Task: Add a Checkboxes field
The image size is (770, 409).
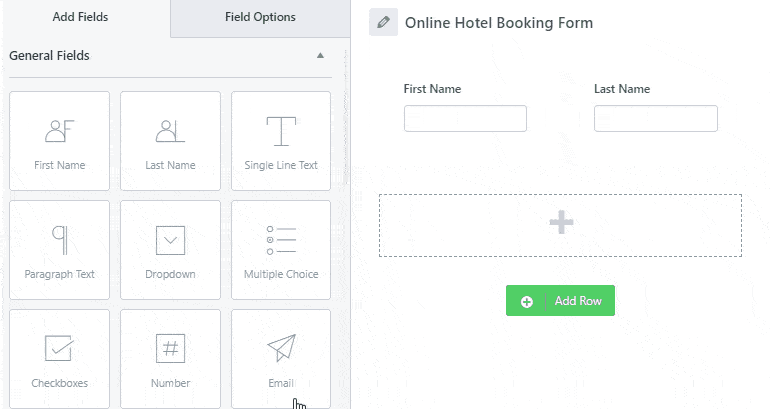Action: (x=59, y=359)
